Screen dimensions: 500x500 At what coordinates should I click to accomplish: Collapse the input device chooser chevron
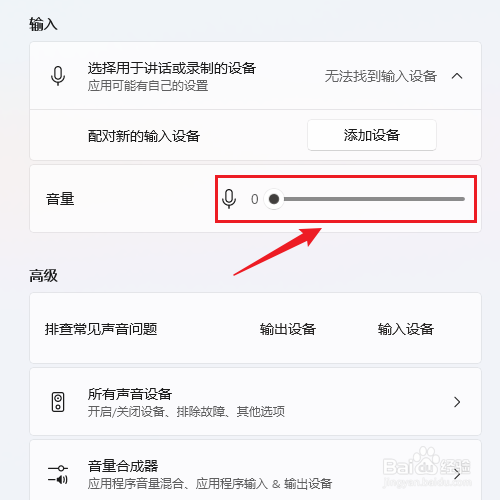pos(457,76)
